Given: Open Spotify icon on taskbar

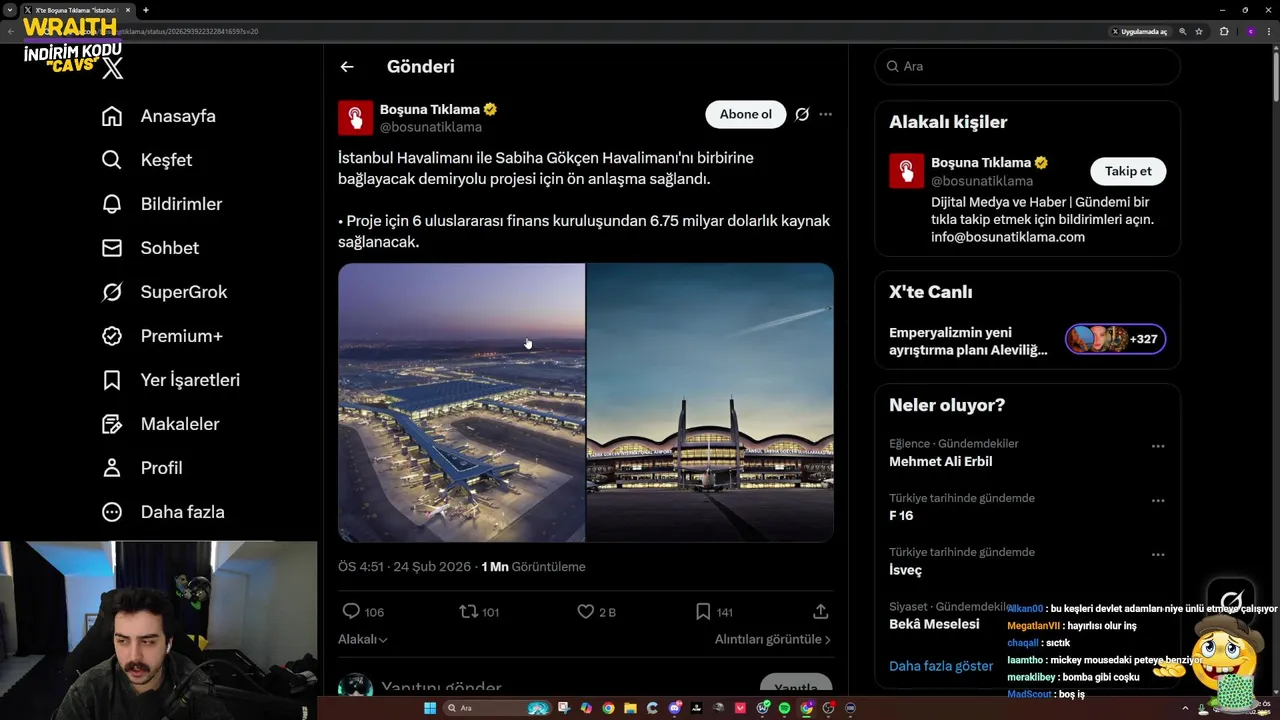Looking at the screenshot, I should coord(784,708).
